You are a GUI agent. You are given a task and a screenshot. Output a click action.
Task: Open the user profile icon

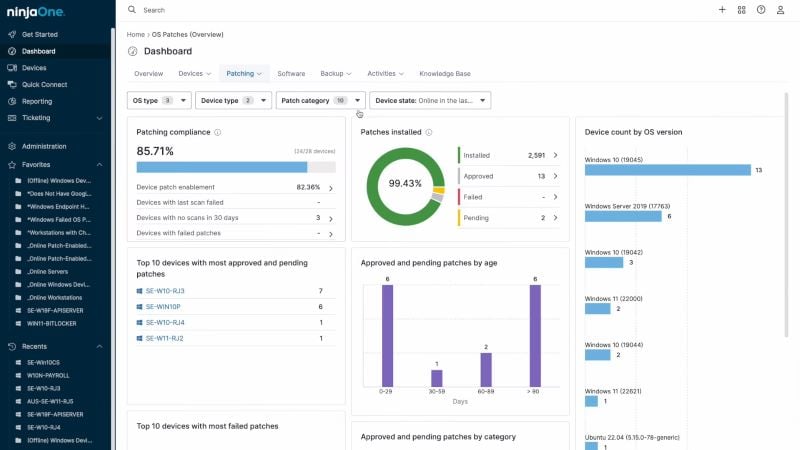click(x=780, y=10)
